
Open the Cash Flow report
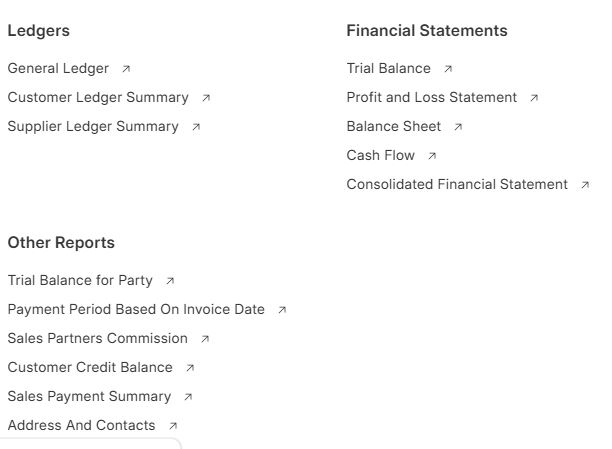[x=379, y=156]
